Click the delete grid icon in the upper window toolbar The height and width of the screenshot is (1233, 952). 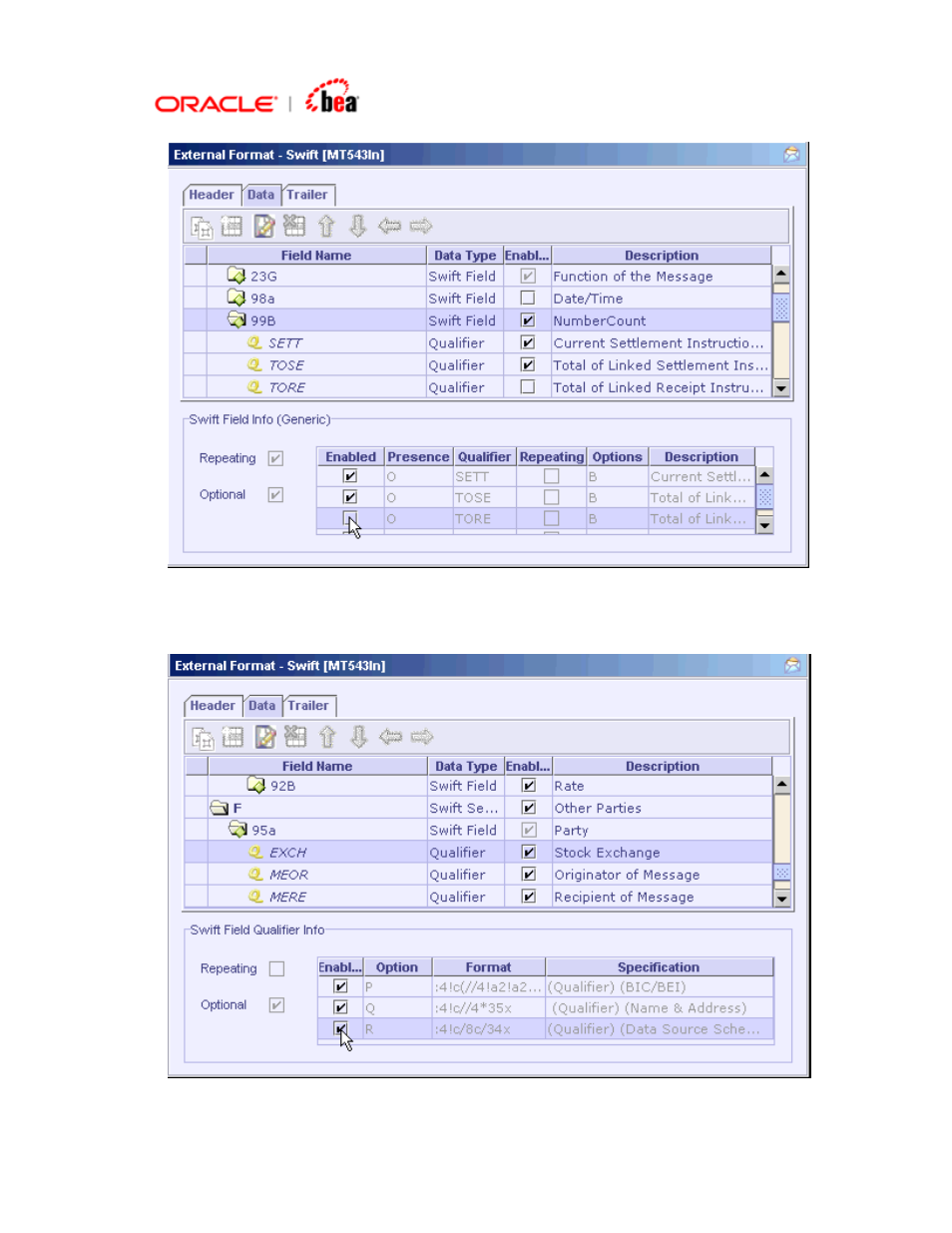point(294,226)
